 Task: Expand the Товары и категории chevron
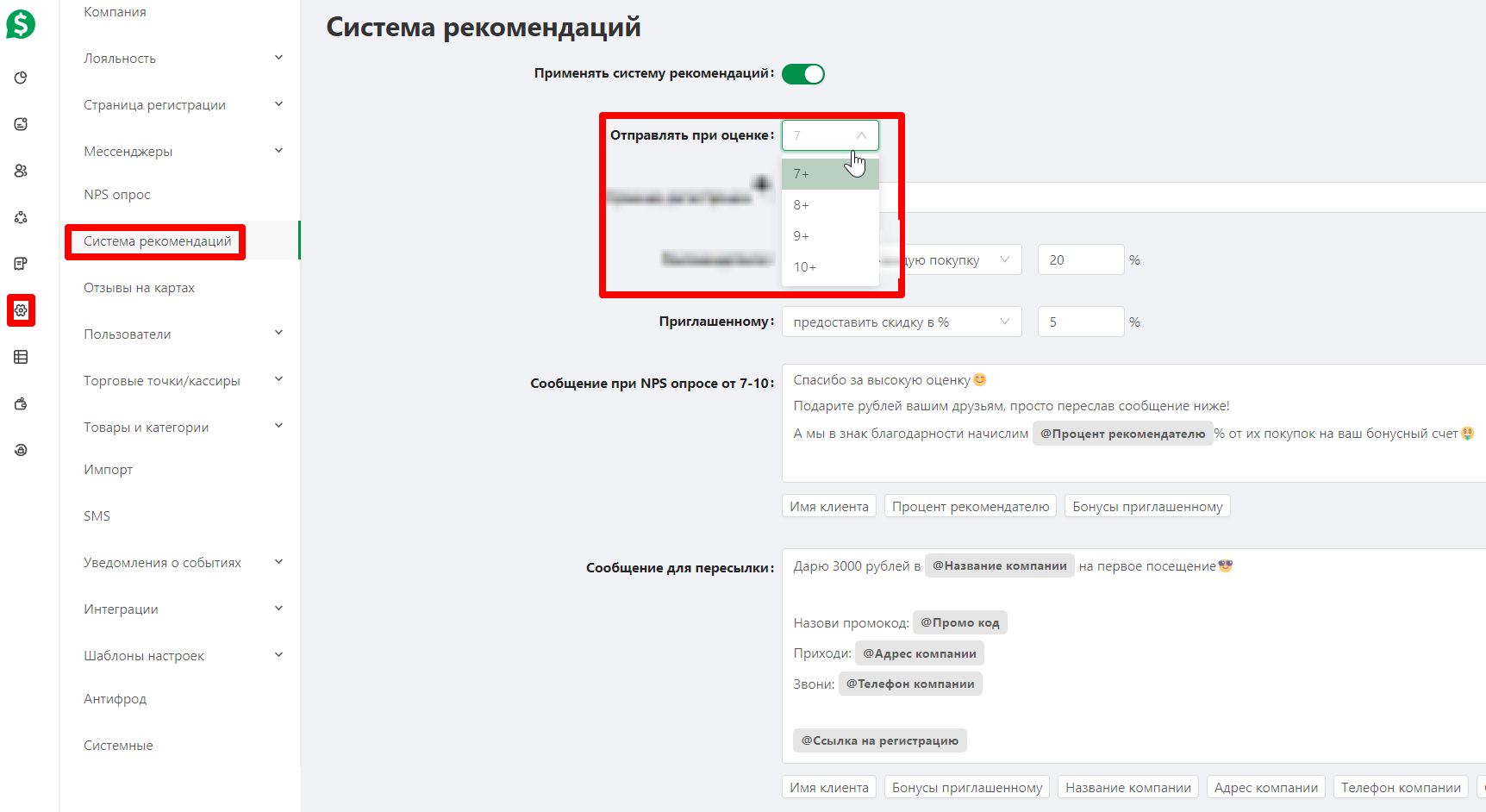coord(278,426)
